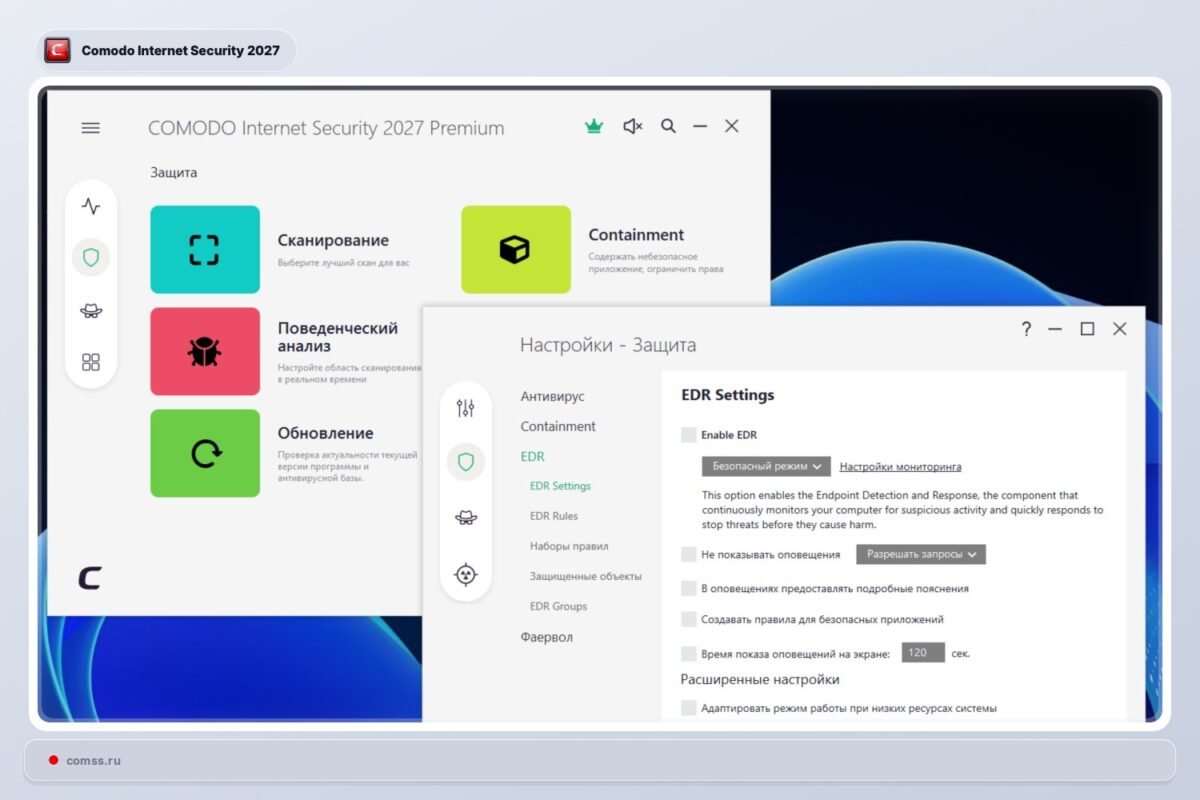The height and width of the screenshot is (800, 1200).
Task: Toggle Время показа оповещений на экране checkbox
Action: click(688, 653)
